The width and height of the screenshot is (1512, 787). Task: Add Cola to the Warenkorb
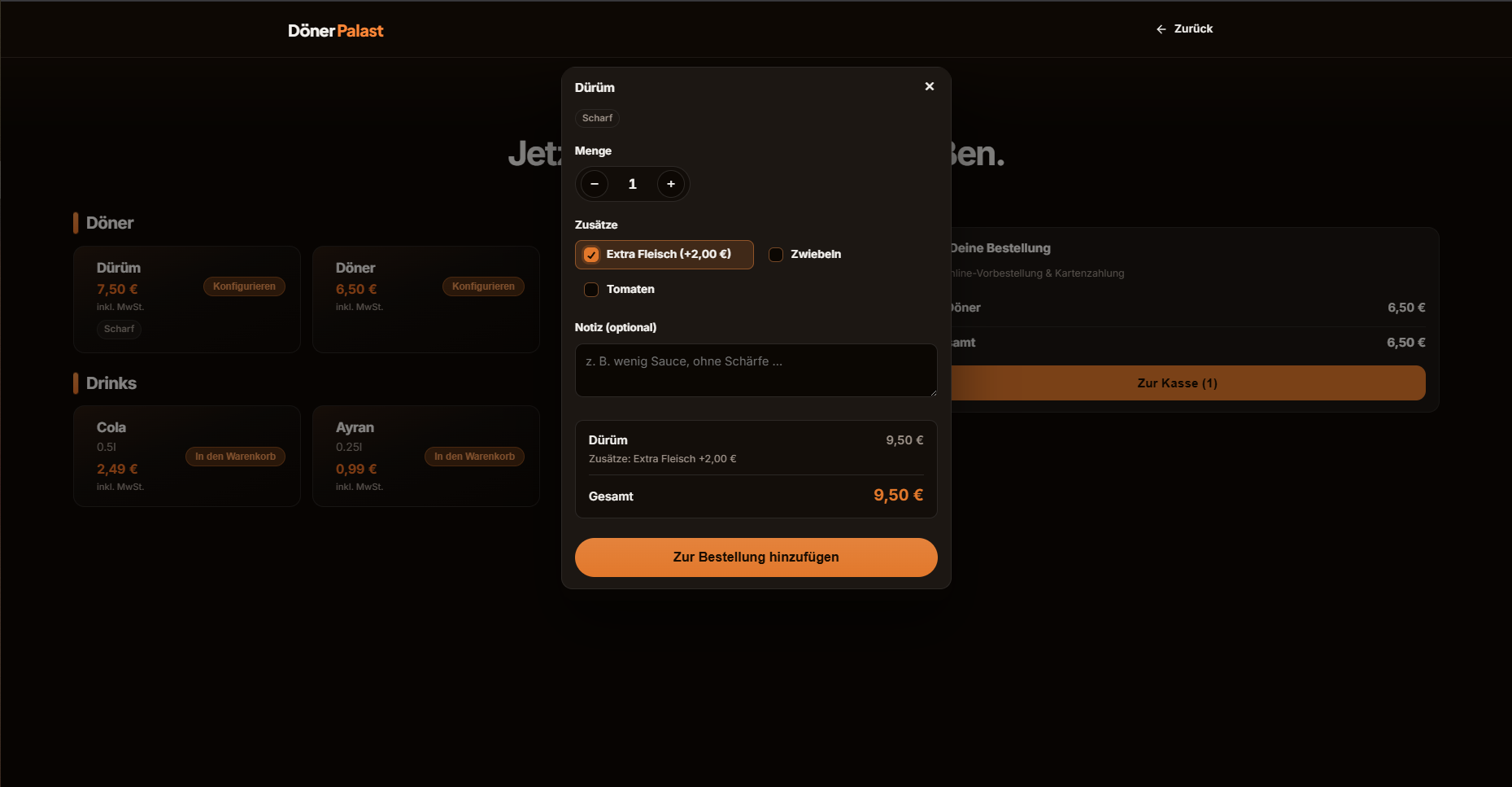pos(235,457)
